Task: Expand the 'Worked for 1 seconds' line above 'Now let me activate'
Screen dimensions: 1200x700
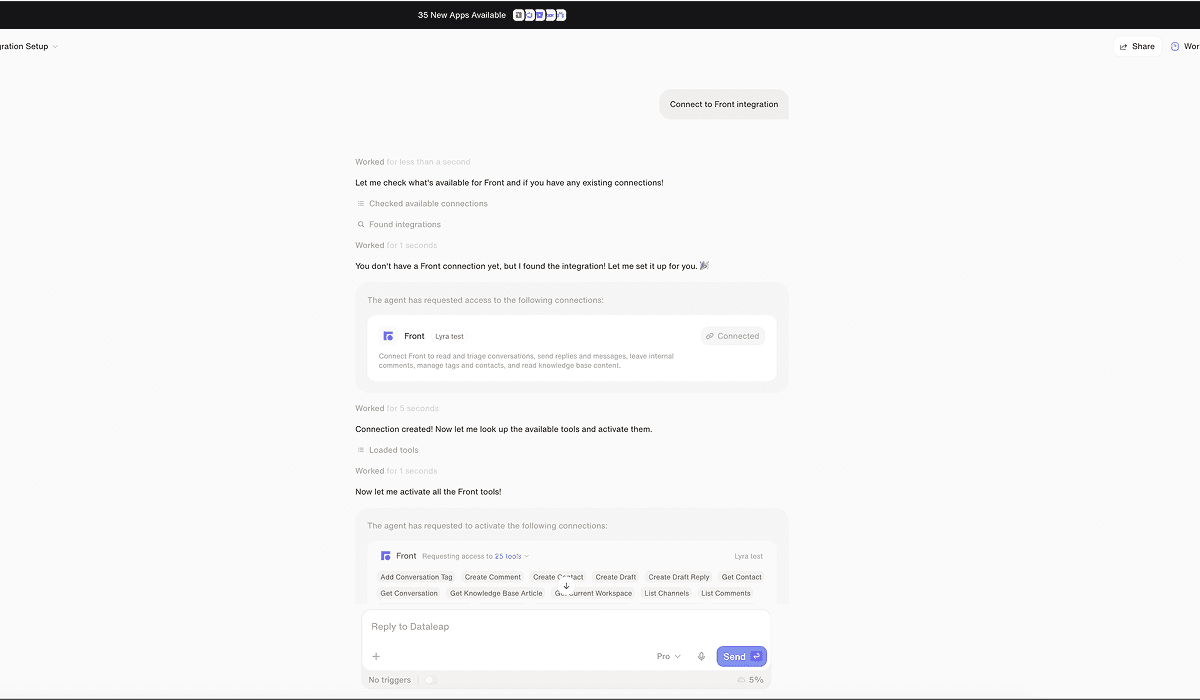Action: click(396, 471)
